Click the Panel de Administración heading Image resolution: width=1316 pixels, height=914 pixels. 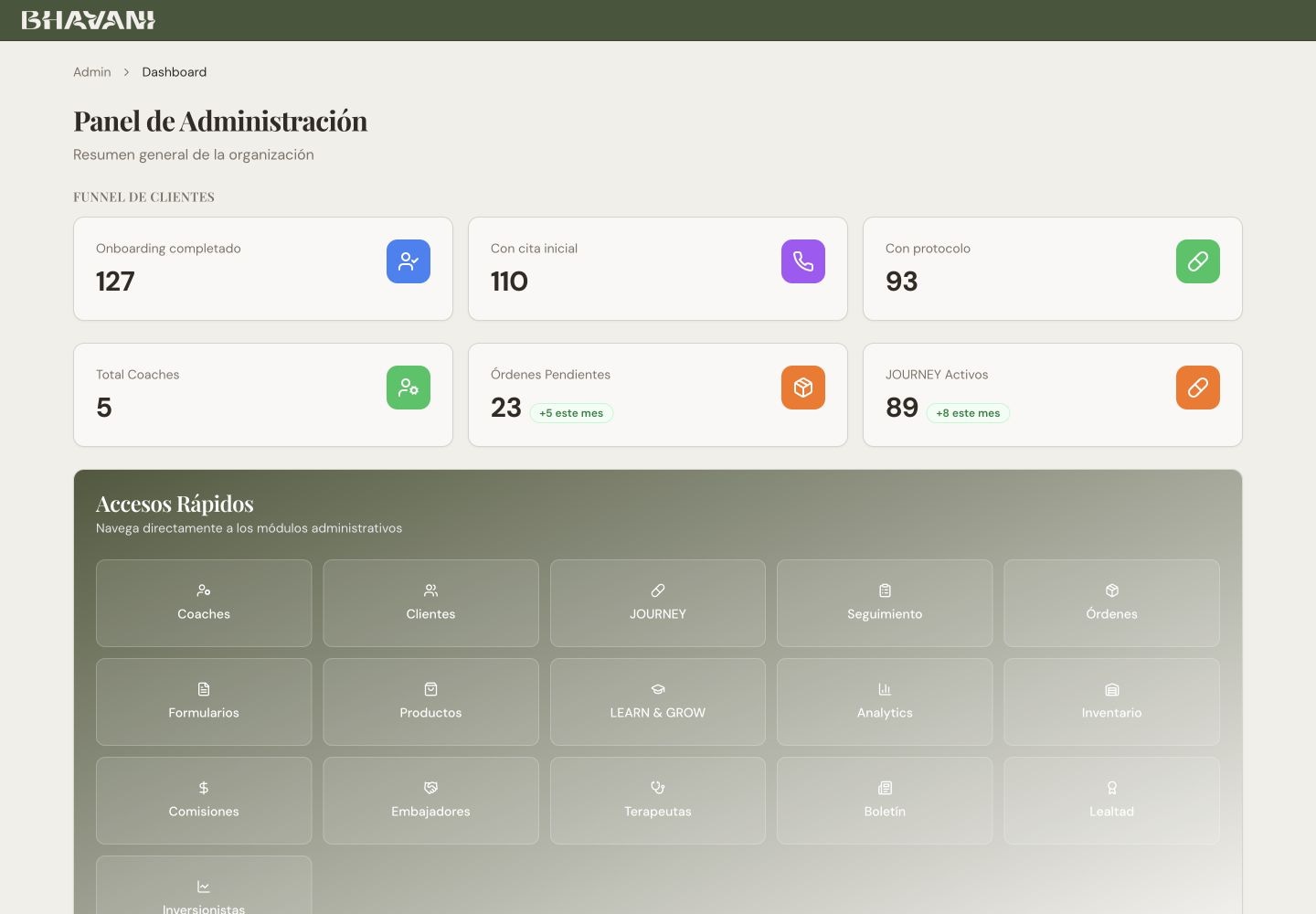tap(220, 121)
